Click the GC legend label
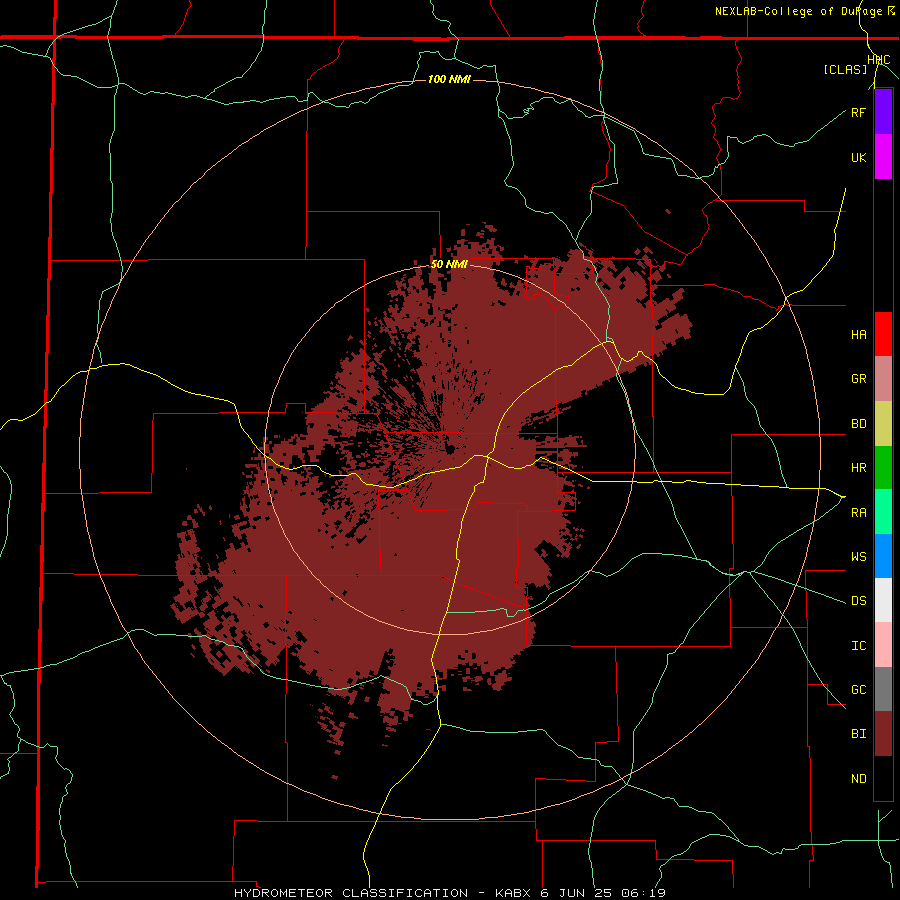Image resolution: width=900 pixels, height=900 pixels. [858, 690]
